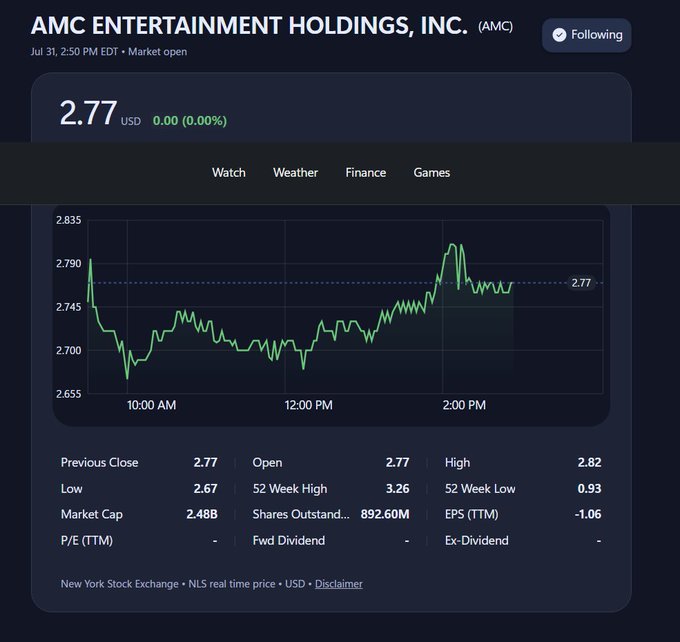Click the Market Cap value 2.48B
680x642 pixels.
(202, 514)
